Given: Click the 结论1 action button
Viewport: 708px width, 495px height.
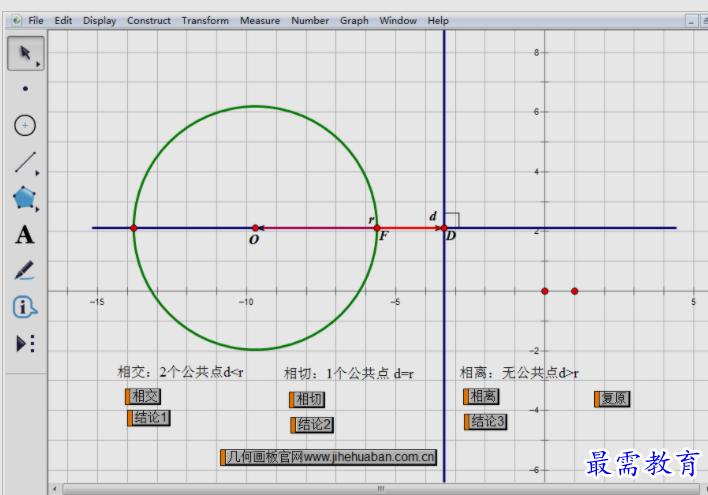Looking at the screenshot, I should 149,417.
